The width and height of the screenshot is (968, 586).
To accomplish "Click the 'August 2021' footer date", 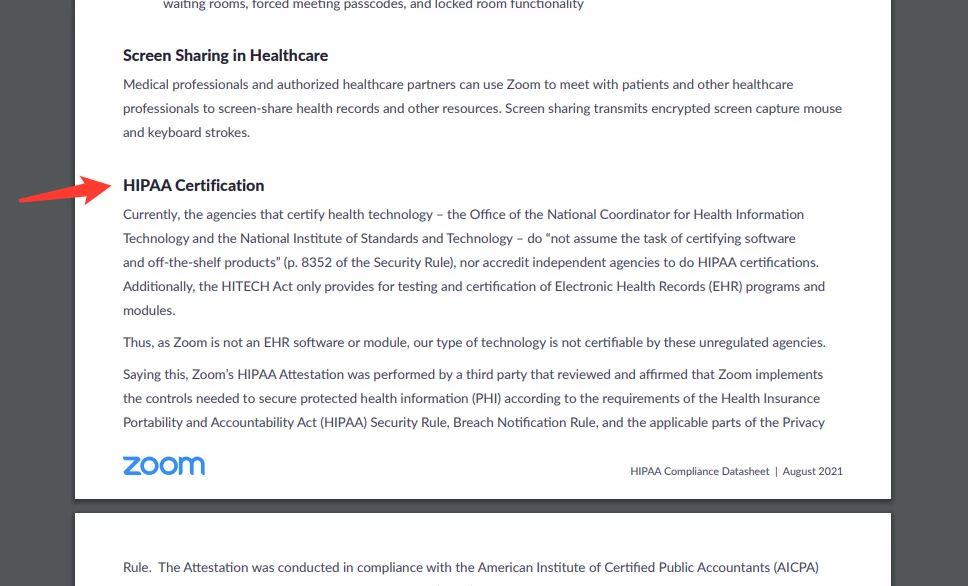I will pos(812,471).
